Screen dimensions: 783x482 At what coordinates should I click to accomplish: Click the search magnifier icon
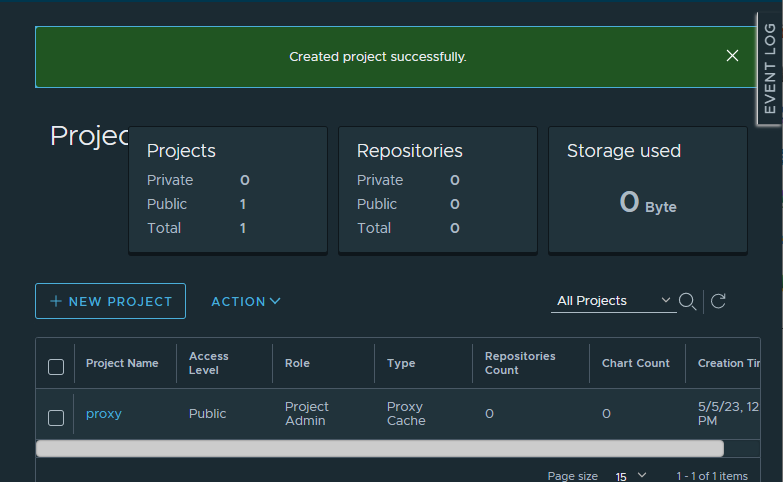pyautogui.click(x=688, y=301)
